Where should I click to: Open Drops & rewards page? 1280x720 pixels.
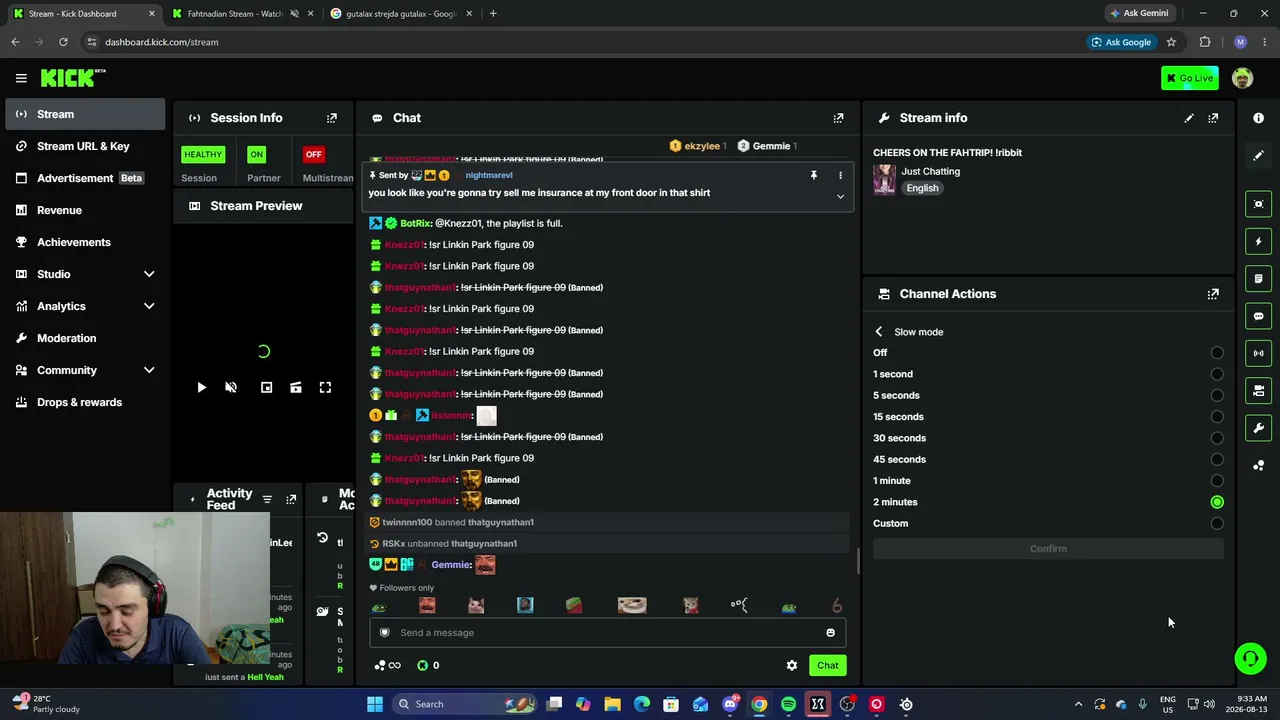tap(85, 402)
